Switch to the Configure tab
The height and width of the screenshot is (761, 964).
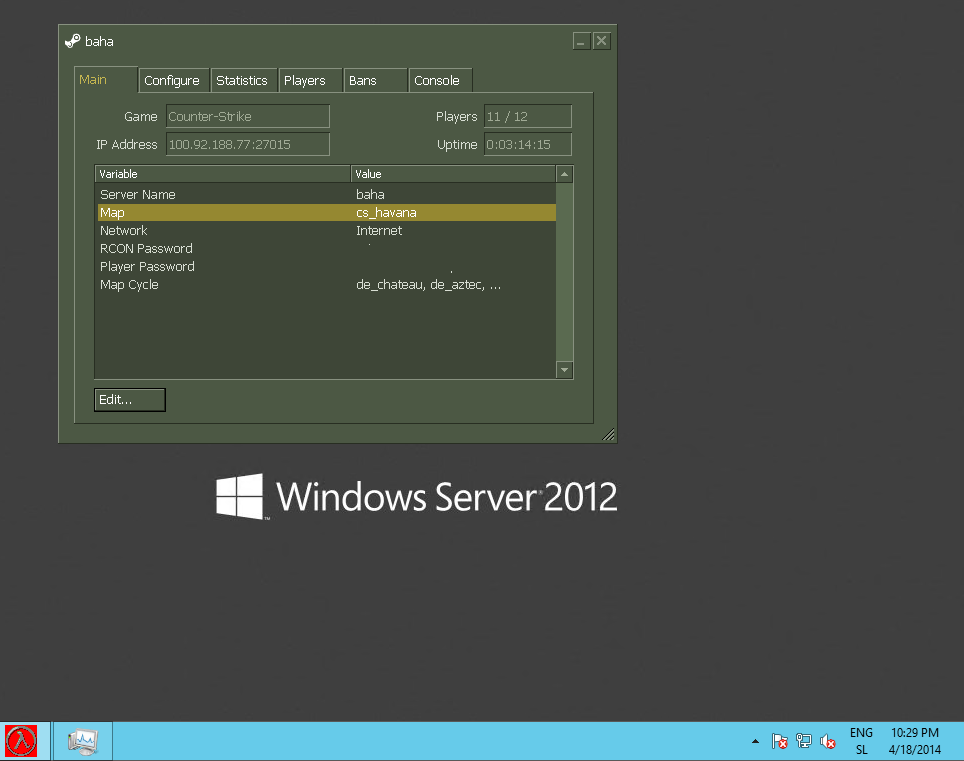pyautogui.click(x=174, y=81)
